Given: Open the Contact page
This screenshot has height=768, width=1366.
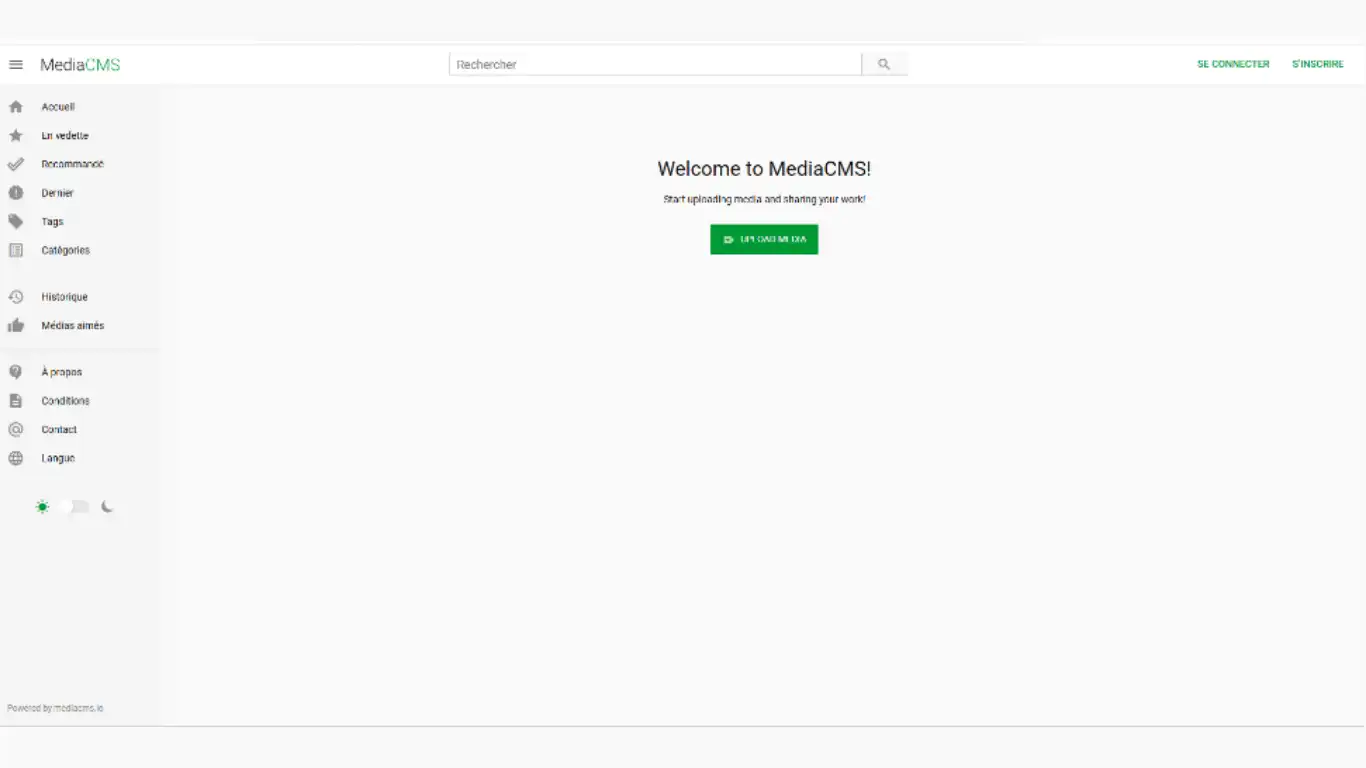Looking at the screenshot, I should tap(58, 429).
